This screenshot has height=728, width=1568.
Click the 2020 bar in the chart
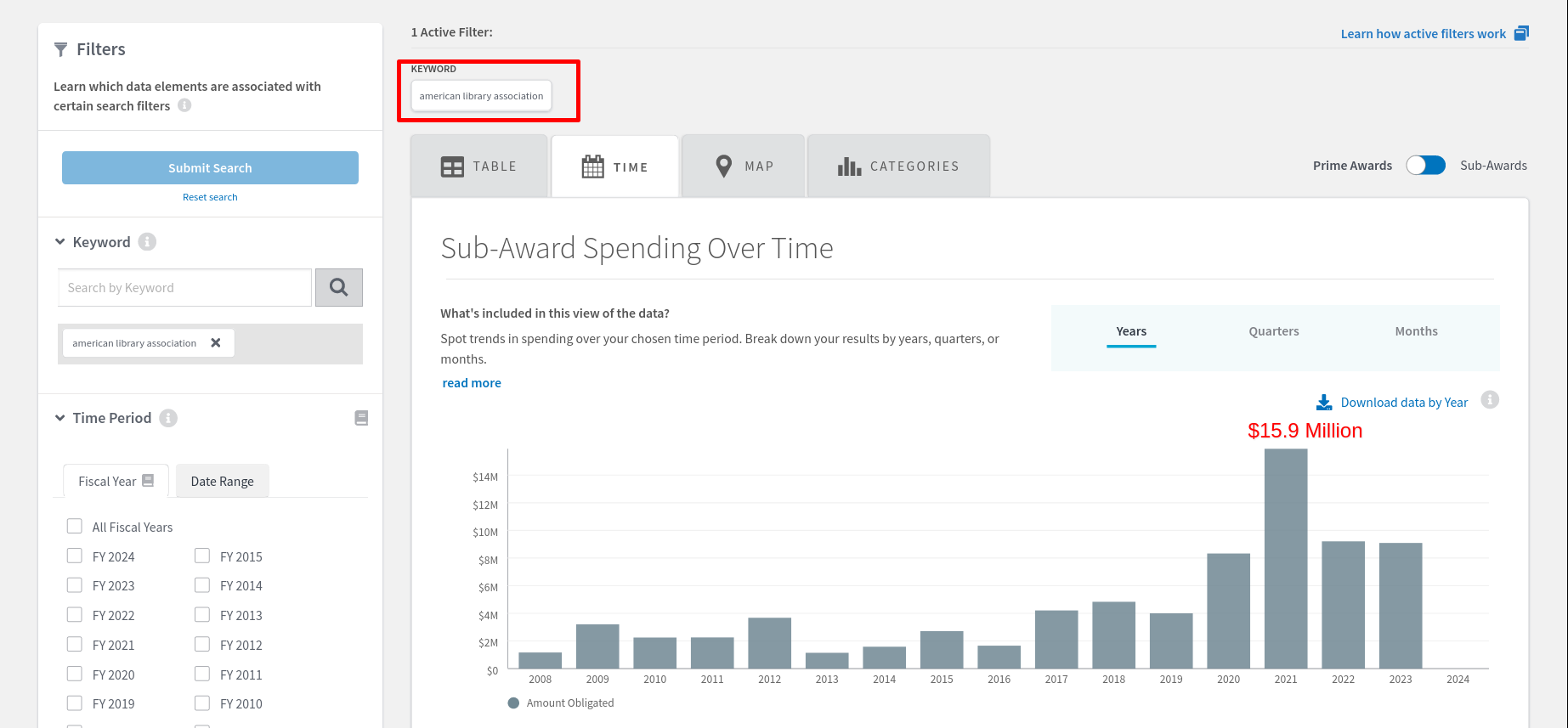pos(1229,611)
